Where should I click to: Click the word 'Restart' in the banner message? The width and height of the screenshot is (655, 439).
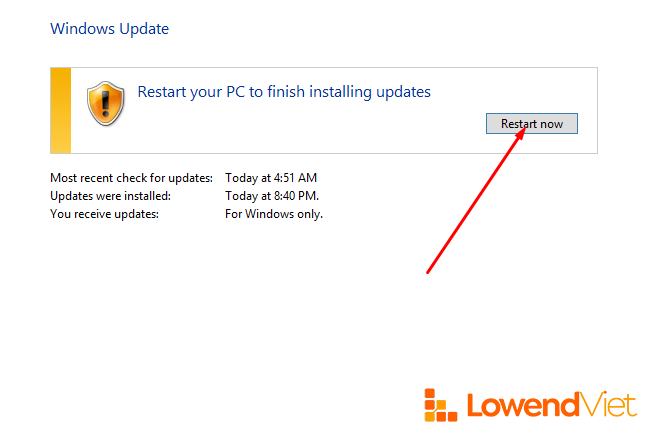click(164, 92)
